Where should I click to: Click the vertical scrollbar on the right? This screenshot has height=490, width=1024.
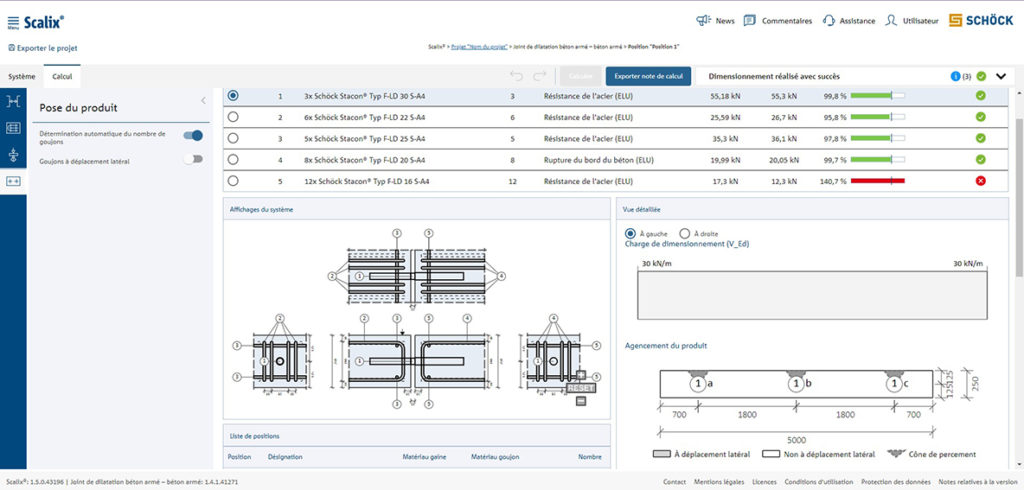[1019, 197]
